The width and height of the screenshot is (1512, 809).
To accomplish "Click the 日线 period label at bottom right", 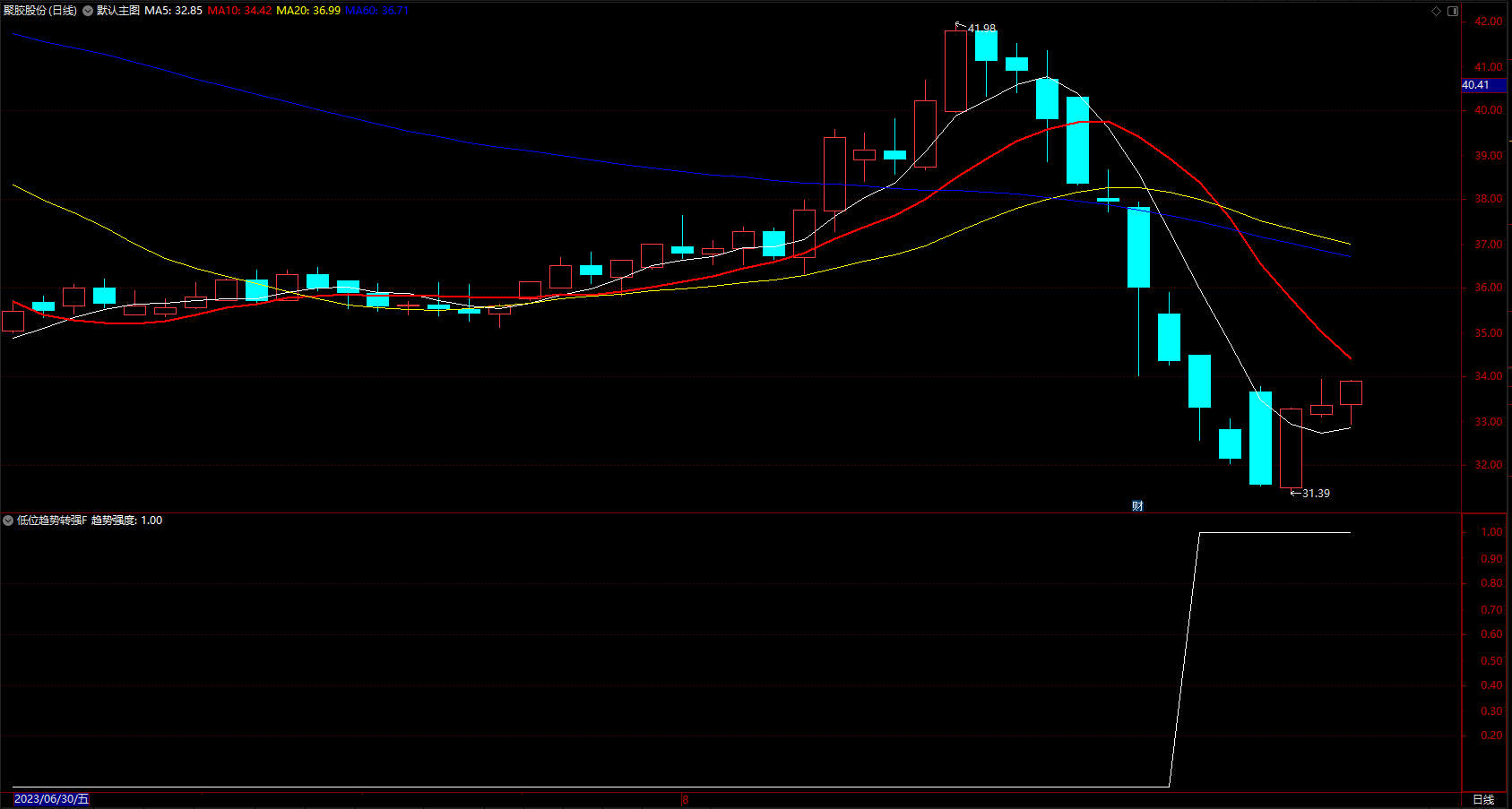I will click(x=1483, y=799).
